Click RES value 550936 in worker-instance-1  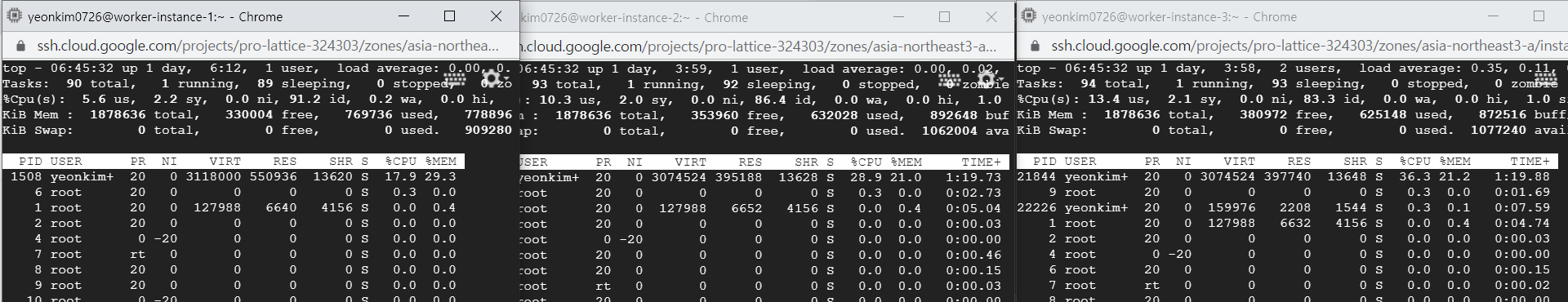click(274, 176)
